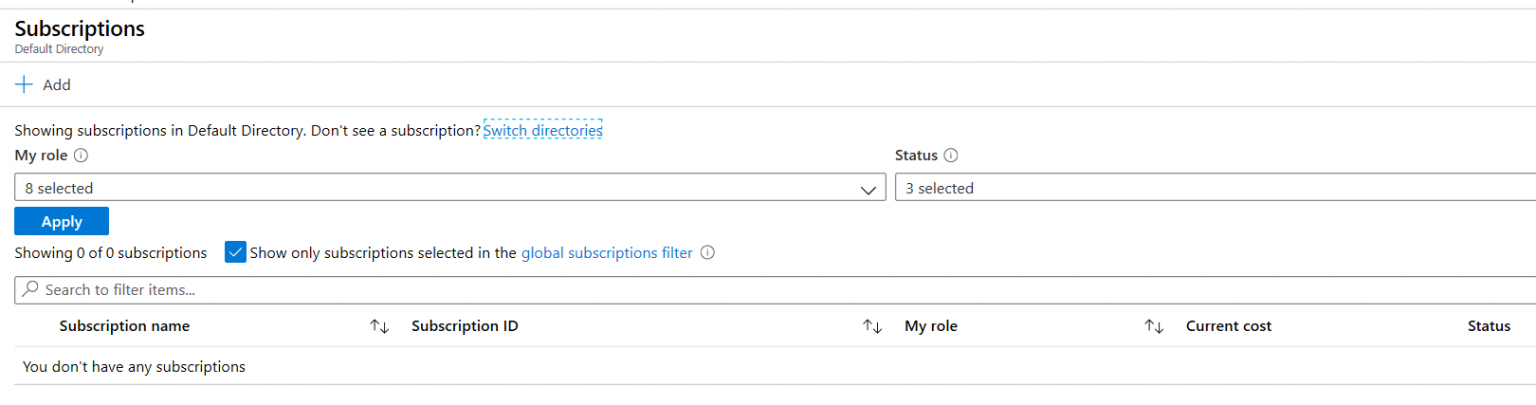Open the Status 3 selected dropdown

[1215, 188]
